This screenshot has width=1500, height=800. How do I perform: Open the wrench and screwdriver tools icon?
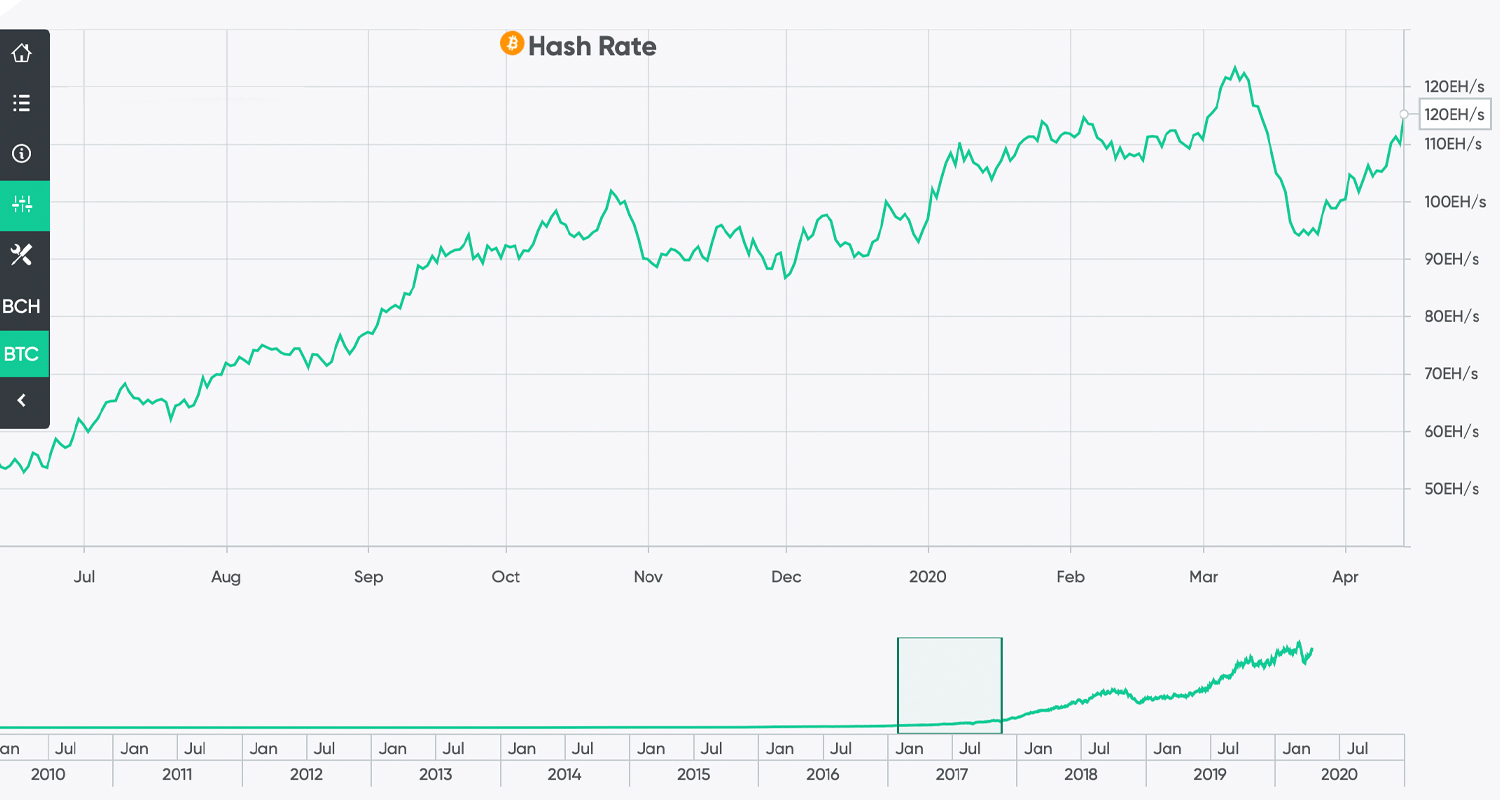(22, 255)
